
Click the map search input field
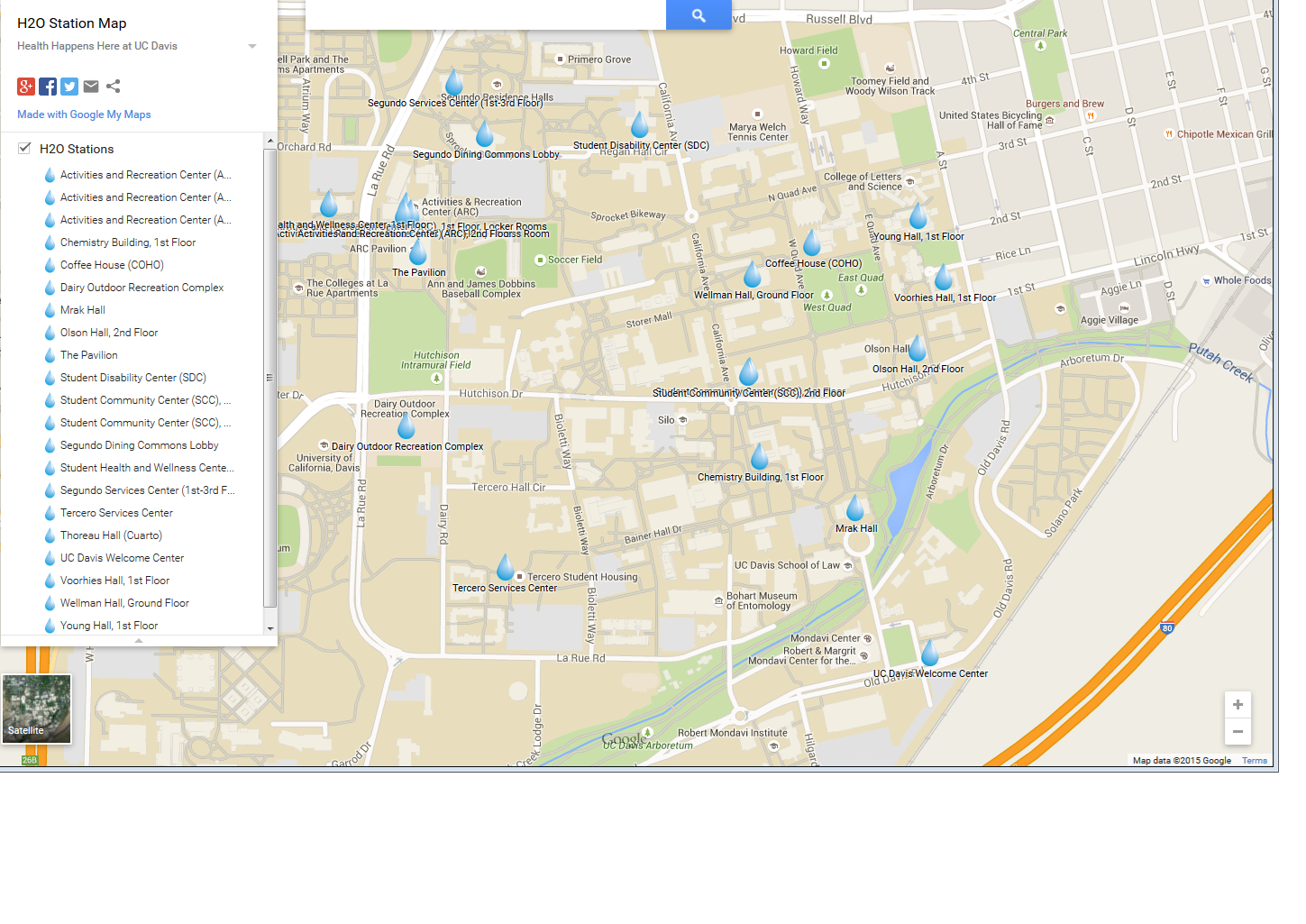coord(486,14)
